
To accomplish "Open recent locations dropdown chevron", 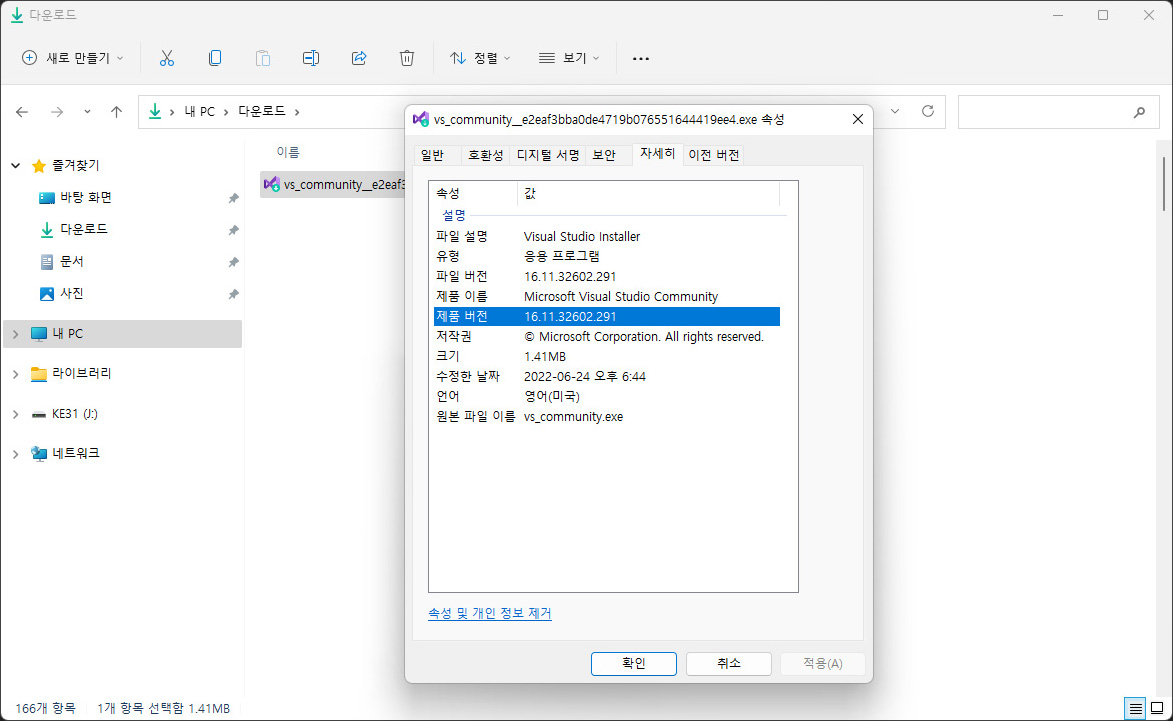I will point(87,112).
